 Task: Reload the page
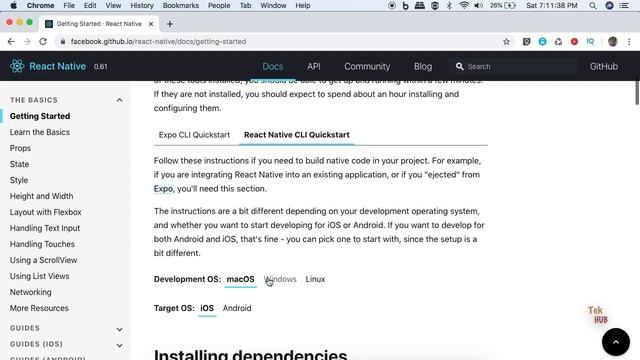pyautogui.click(x=43, y=41)
